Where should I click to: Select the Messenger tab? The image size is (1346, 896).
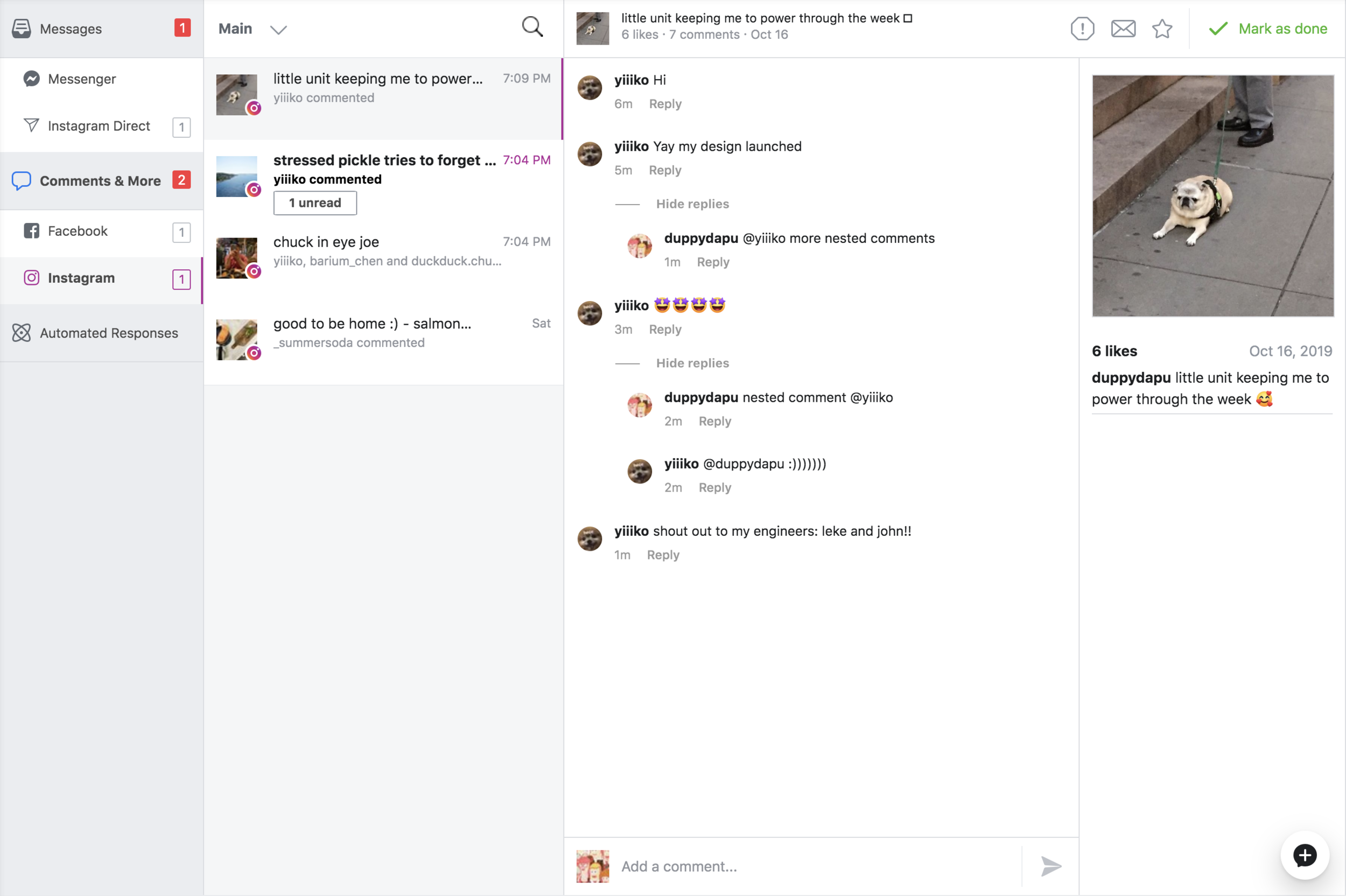click(102, 79)
